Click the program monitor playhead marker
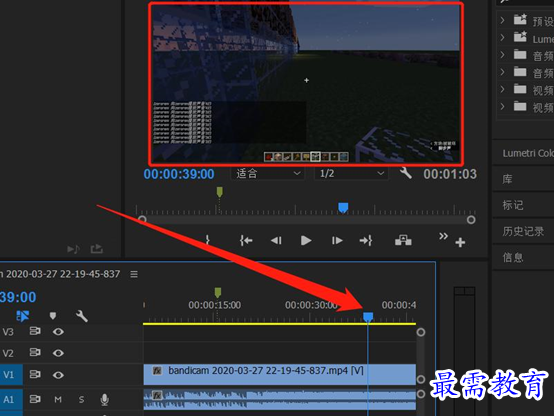The image size is (554, 416). (x=343, y=207)
